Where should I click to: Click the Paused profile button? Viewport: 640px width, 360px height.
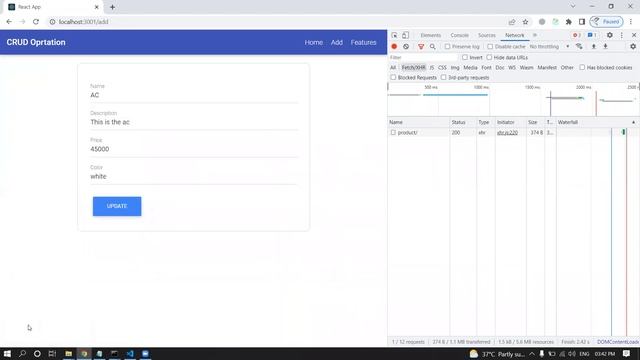pyautogui.click(x=607, y=22)
